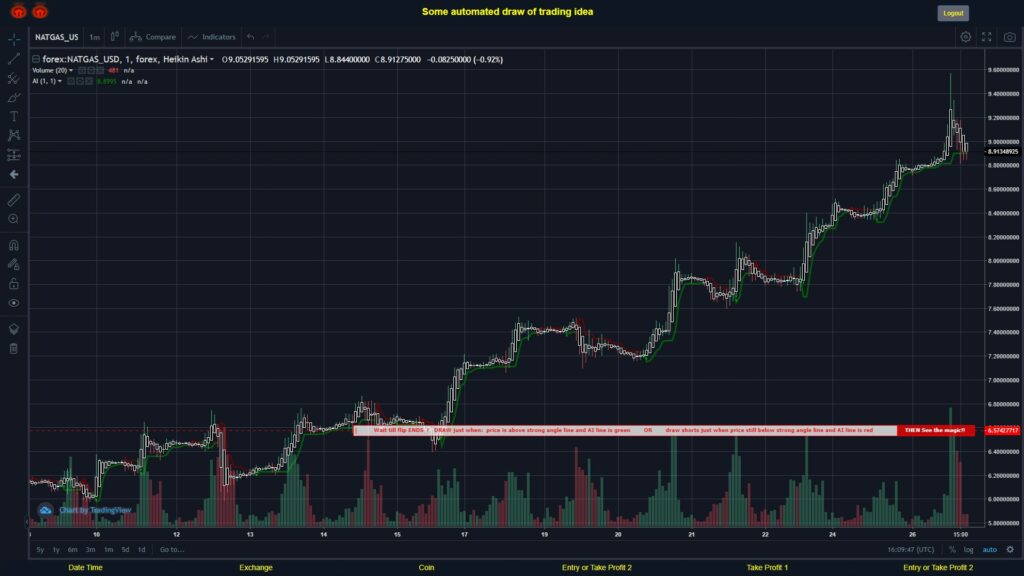Open Volume indicator settings icon
Screen dimensions: 1024x576
(91, 71)
